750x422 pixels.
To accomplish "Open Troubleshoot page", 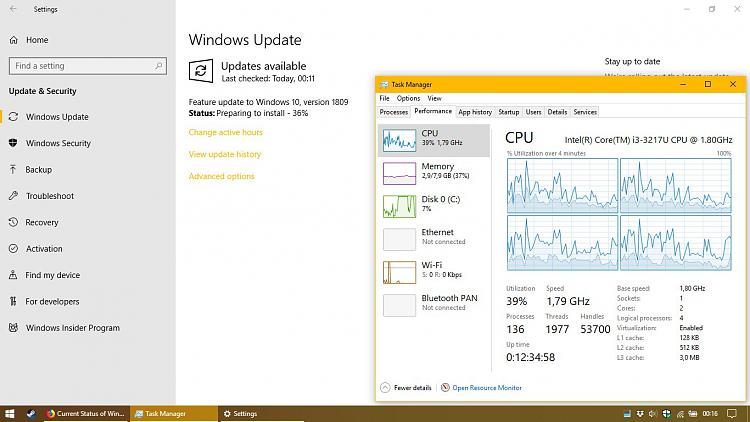I will pyautogui.click(x=50, y=196).
